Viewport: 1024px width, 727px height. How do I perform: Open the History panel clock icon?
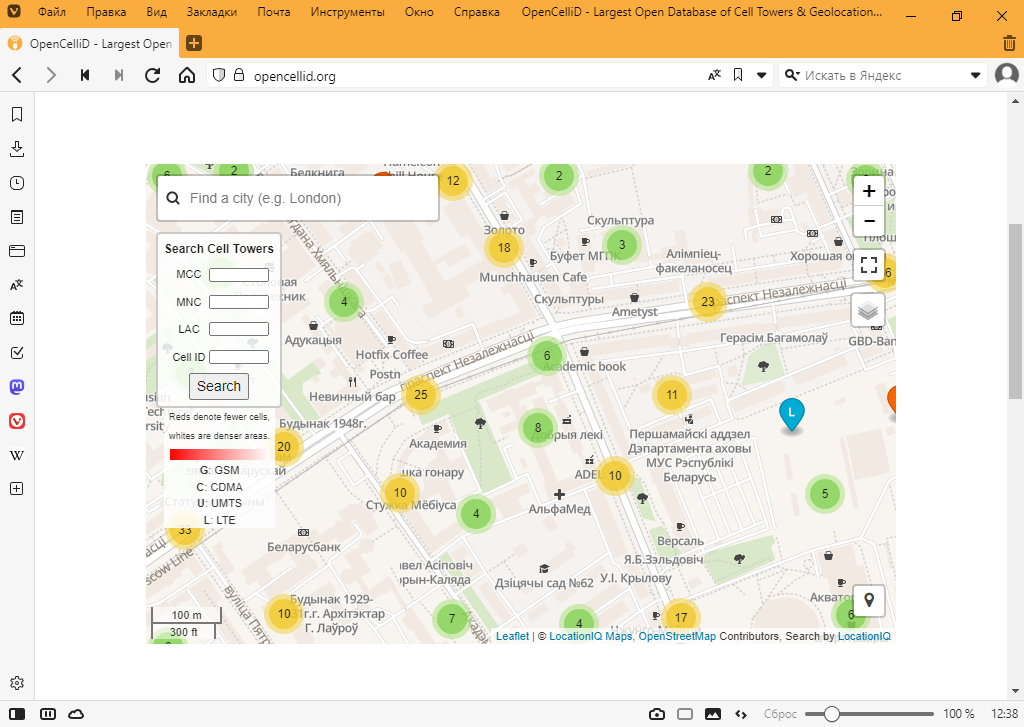point(16,183)
